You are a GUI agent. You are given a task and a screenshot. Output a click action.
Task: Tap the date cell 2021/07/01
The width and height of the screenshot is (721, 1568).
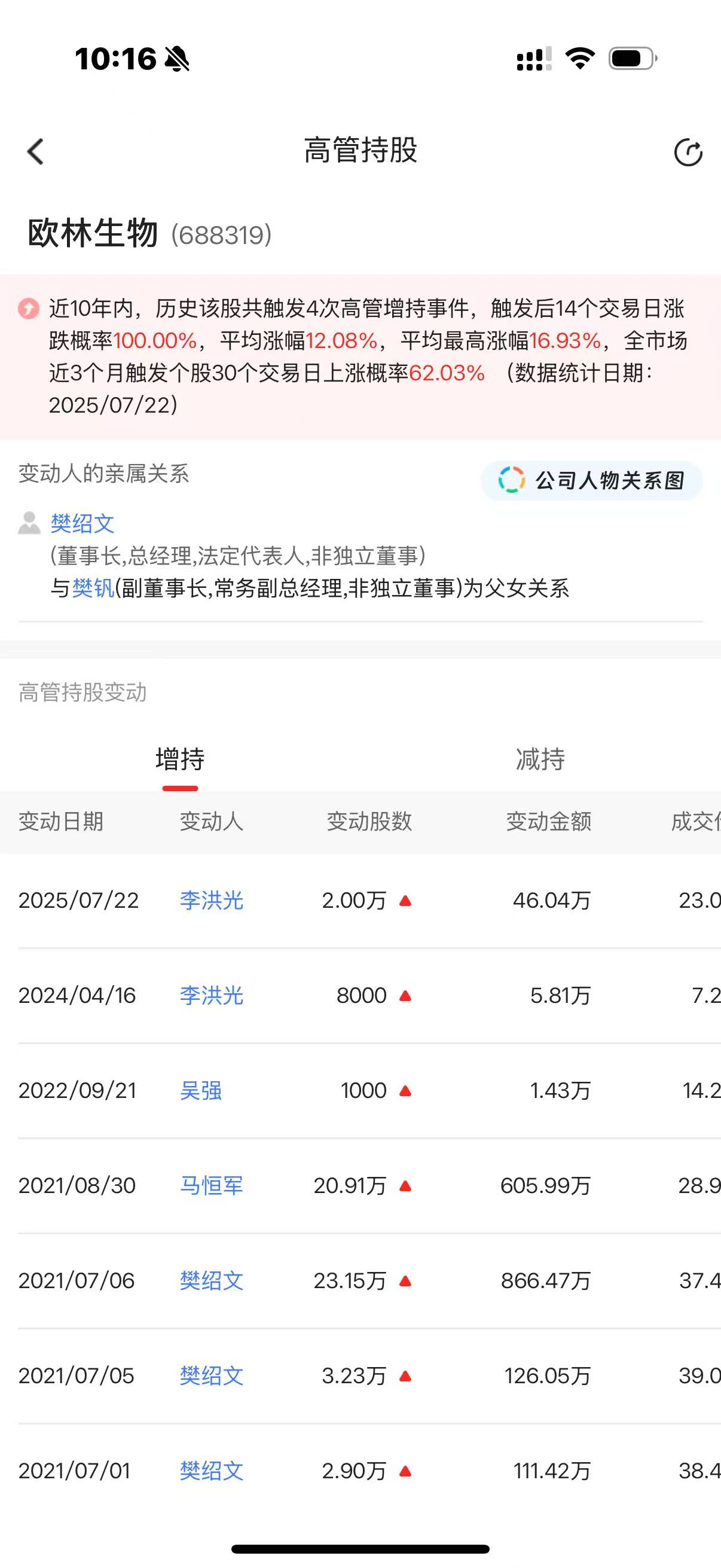tap(74, 1471)
